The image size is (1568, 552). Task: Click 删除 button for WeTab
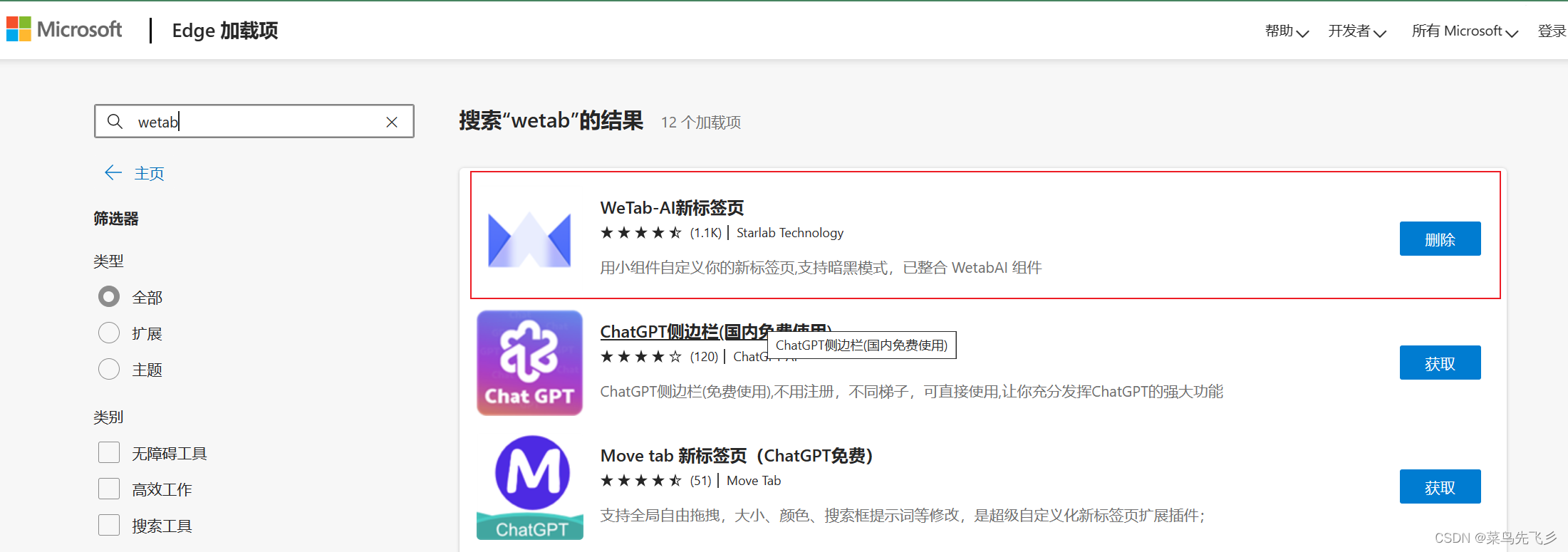tap(1440, 239)
